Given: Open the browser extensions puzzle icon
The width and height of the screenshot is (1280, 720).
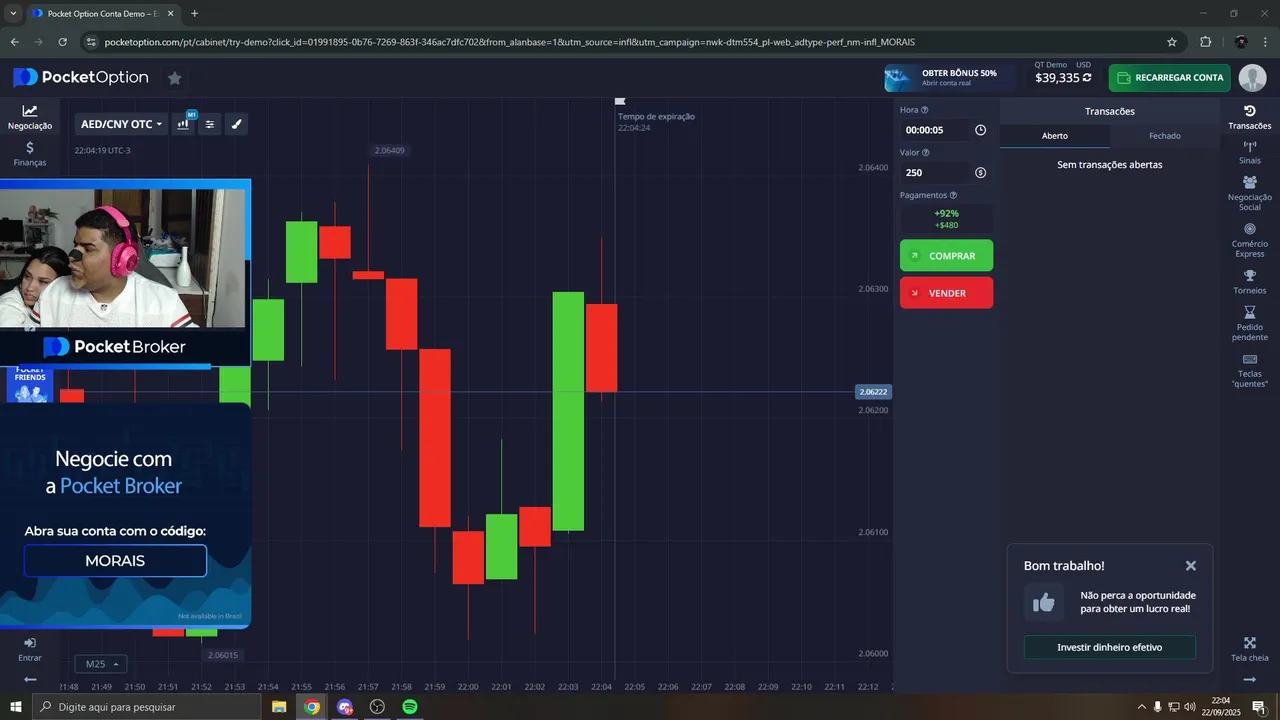Looking at the screenshot, I should coord(1205,42).
